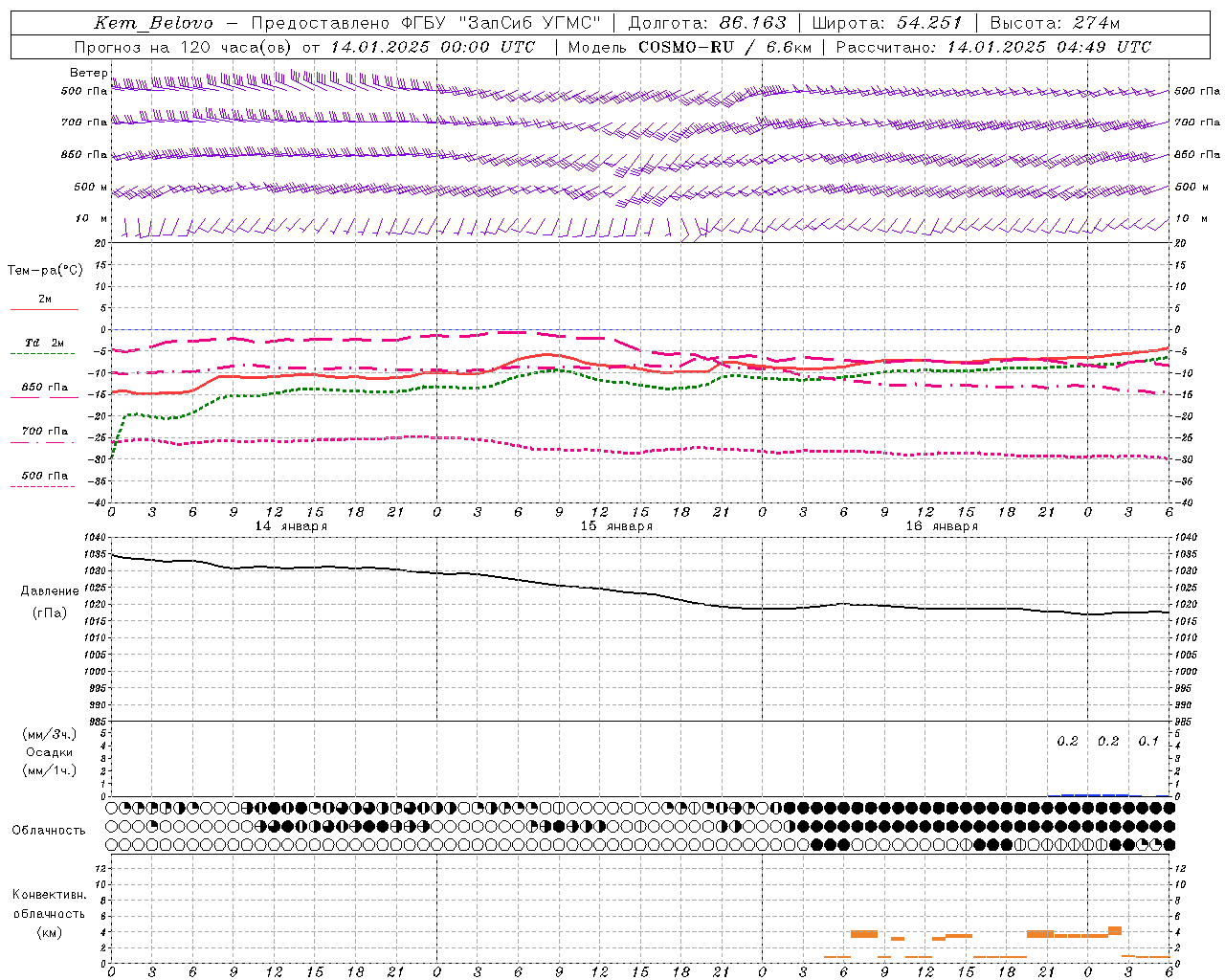The height and width of the screenshot is (980, 1225).
Task: Click the '0.1' precipitation amount value
Action: tap(1148, 741)
